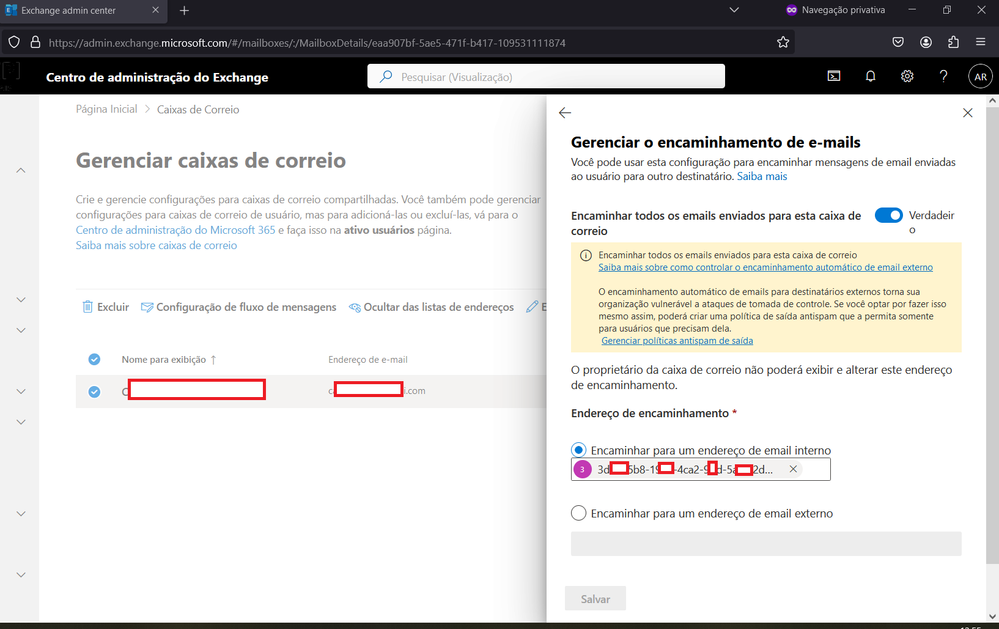The width and height of the screenshot is (999, 629).
Task: Open the Firefox account icon
Action: (x=926, y=42)
